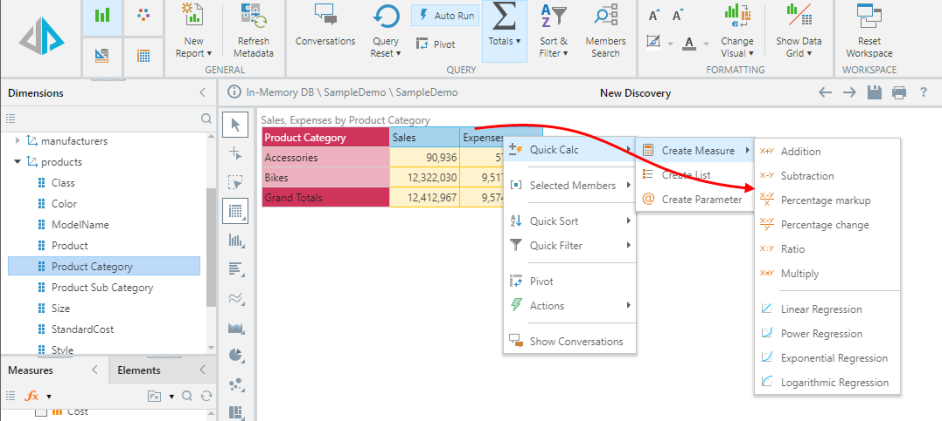Image resolution: width=942 pixels, height=421 pixels.
Task: Choose the Subtraction quick calc
Action: pyautogui.click(x=827, y=176)
